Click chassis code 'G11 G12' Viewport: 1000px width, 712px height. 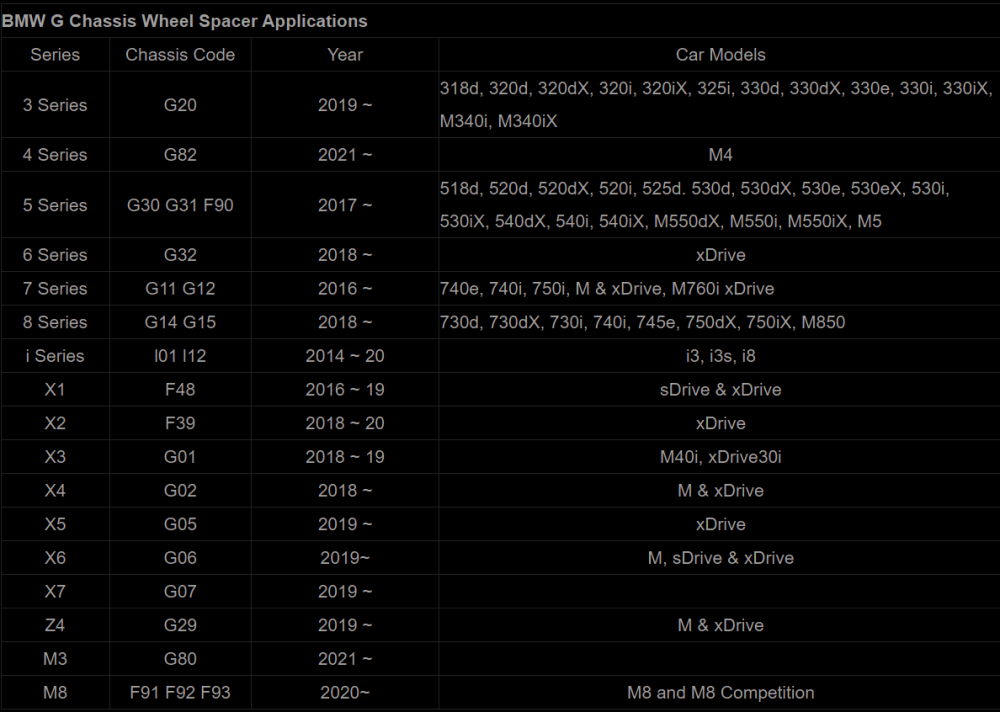(180, 288)
